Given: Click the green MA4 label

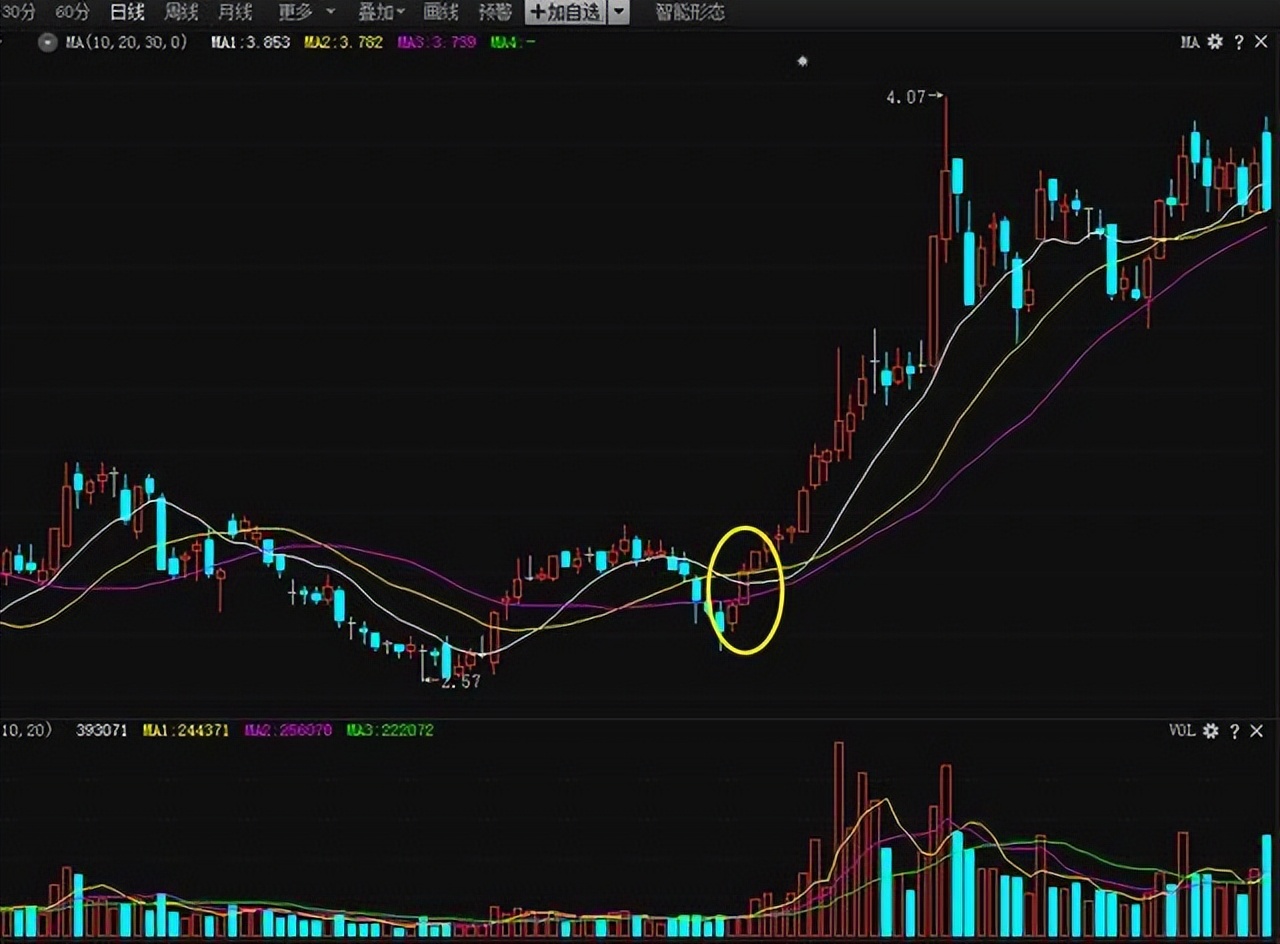Looking at the screenshot, I should (x=513, y=43).
